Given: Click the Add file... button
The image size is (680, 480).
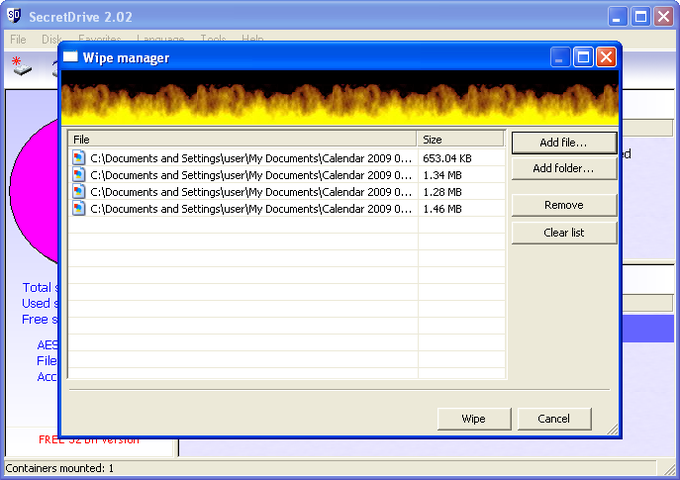Looking at the screenshot, I should click(x=564, y=143).
